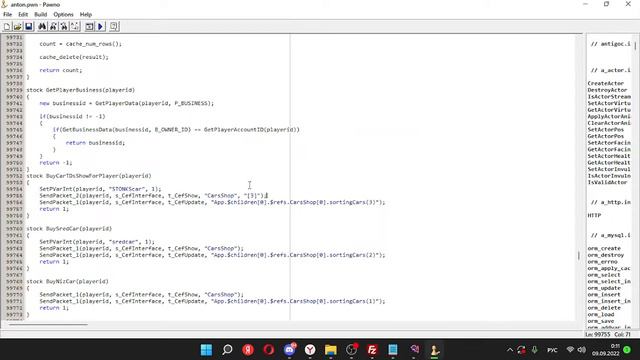Image resolution: width=640 pixels, height=360 pixels.
Task: Open the Build menu
Action: [40, 14]
